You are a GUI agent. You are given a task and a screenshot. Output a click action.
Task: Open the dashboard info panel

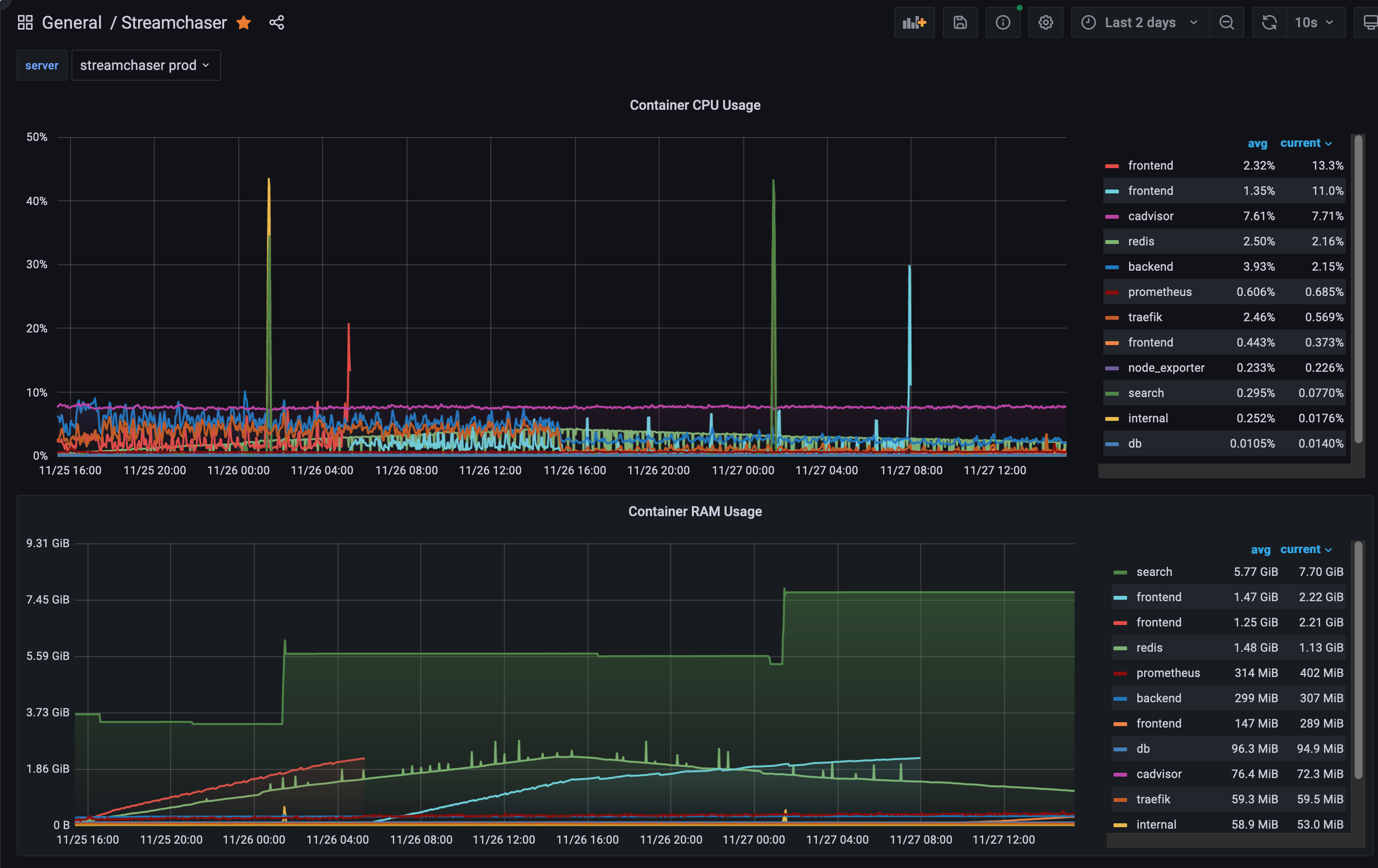point(1003,22)
